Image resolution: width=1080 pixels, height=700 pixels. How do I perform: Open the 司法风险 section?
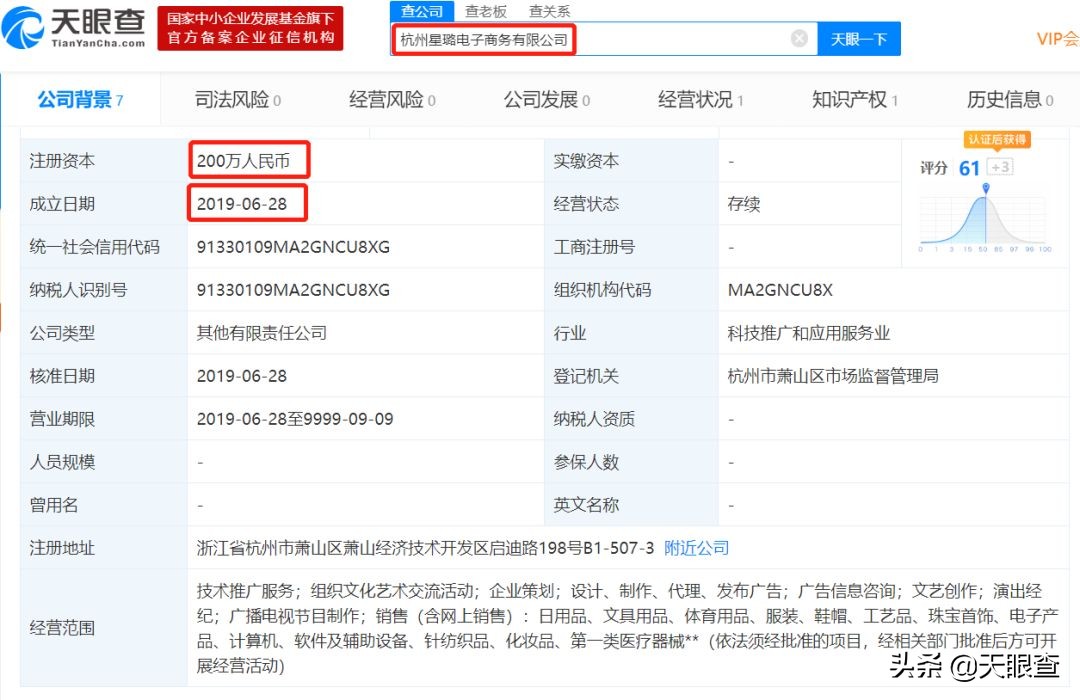coord(231,99)
